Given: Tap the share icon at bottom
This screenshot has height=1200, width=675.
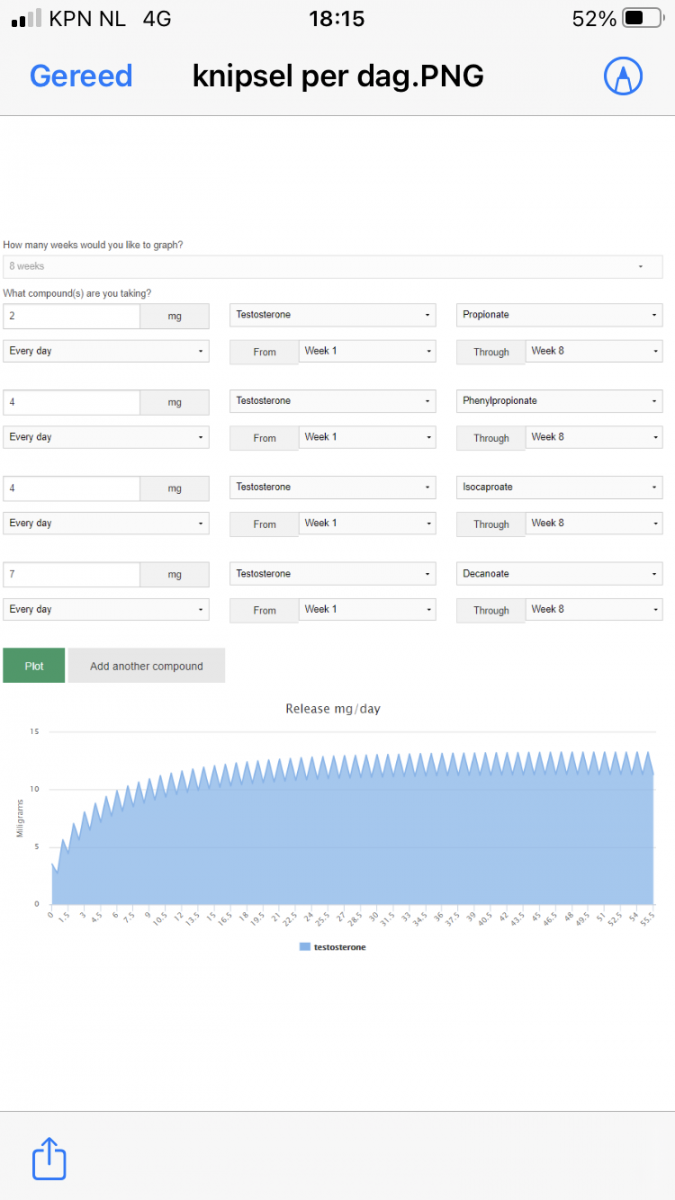Looking at the screenshot, I should pyautogui.click(x=48, y=1160).
